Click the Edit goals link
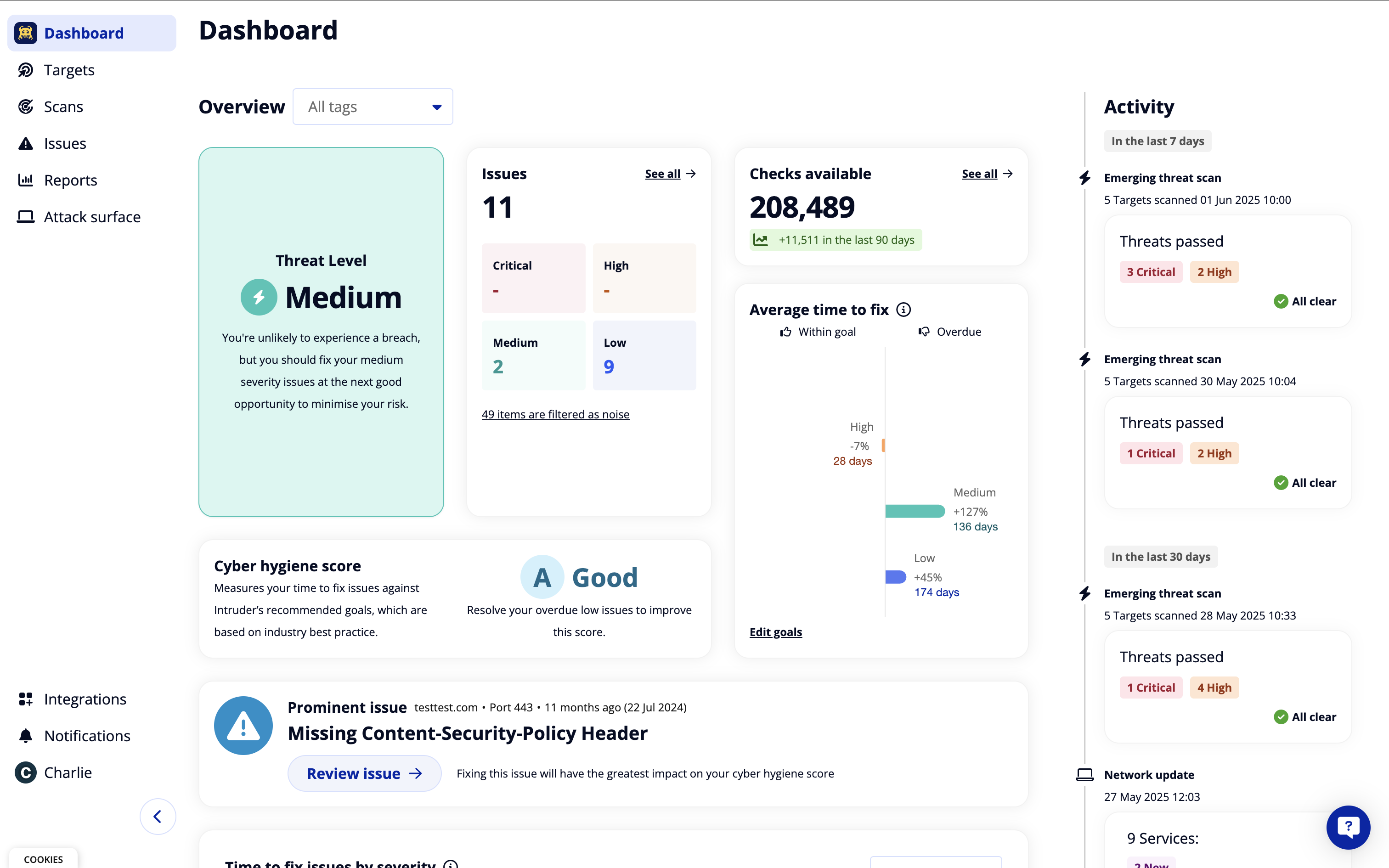The width and height of the screenshot is (1389, 868). point(775,632)
